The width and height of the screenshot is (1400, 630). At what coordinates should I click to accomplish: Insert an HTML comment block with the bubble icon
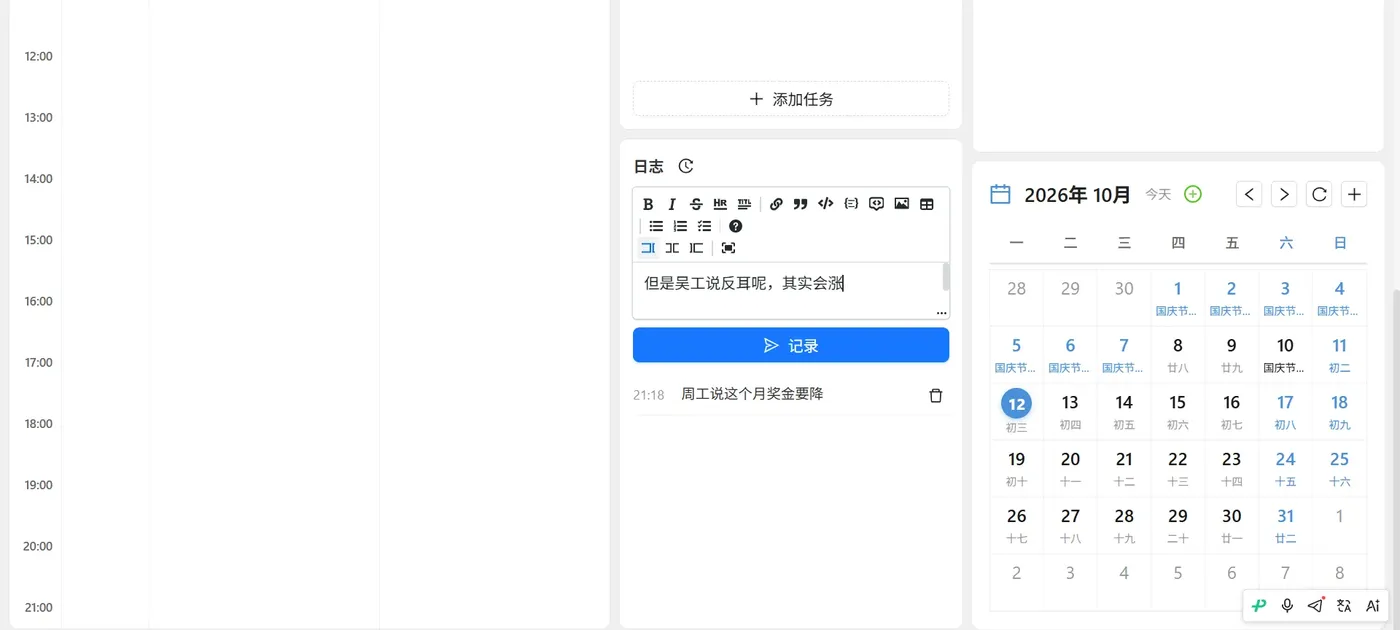pyautogui.click(x=876, y=204)
